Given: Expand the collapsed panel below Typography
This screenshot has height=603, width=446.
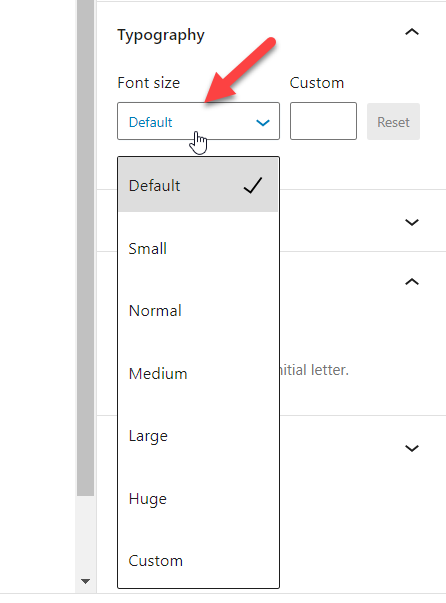Looking at the screenshot, I should [412, 222].
